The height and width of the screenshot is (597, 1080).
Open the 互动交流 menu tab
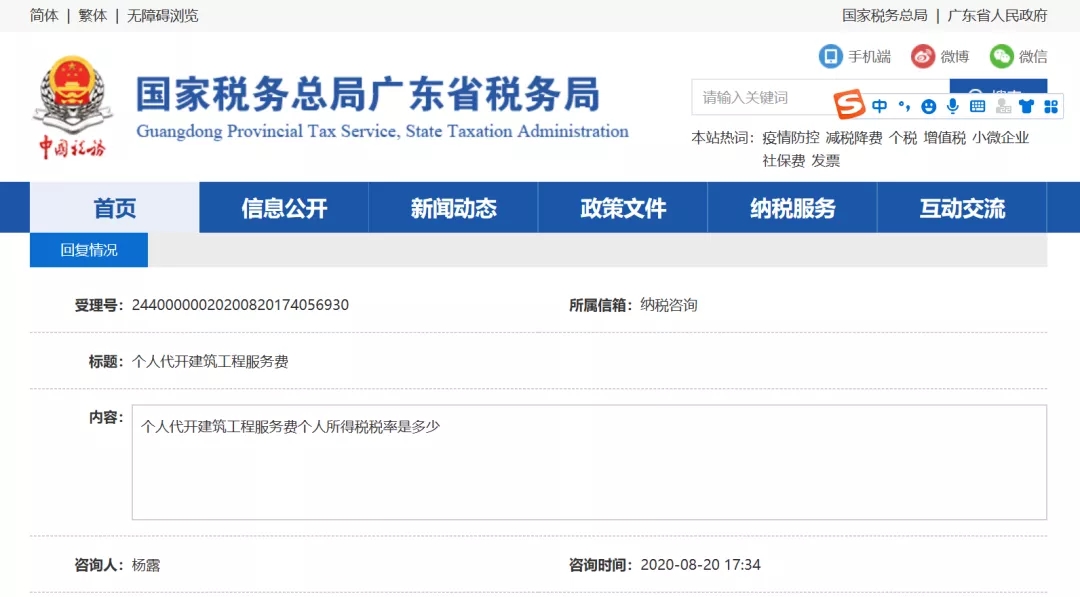(962, 207)
